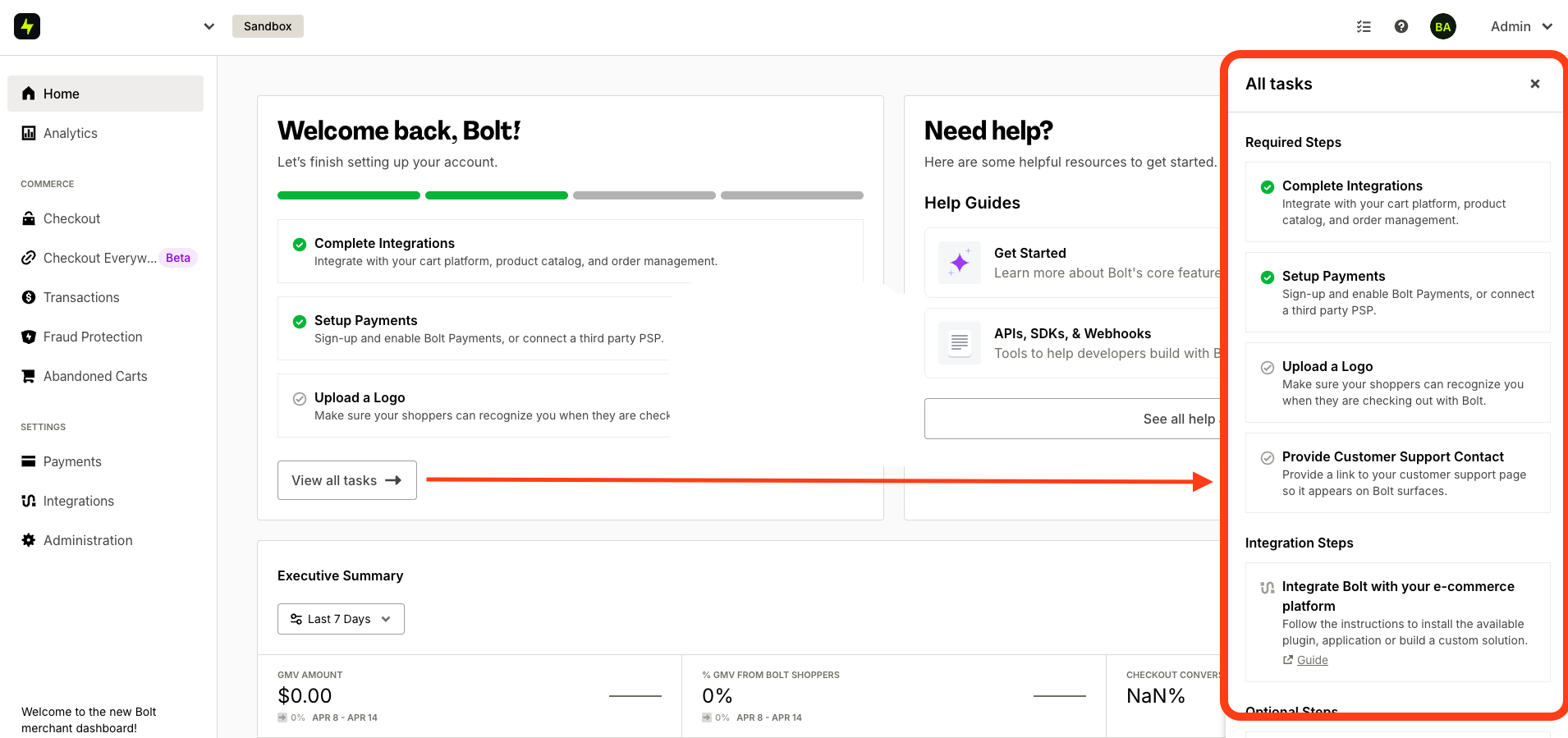Click the Bolt lightning logo
Image resolution: width=1568 pixels, height=738 pixels.
click(27, 26)
